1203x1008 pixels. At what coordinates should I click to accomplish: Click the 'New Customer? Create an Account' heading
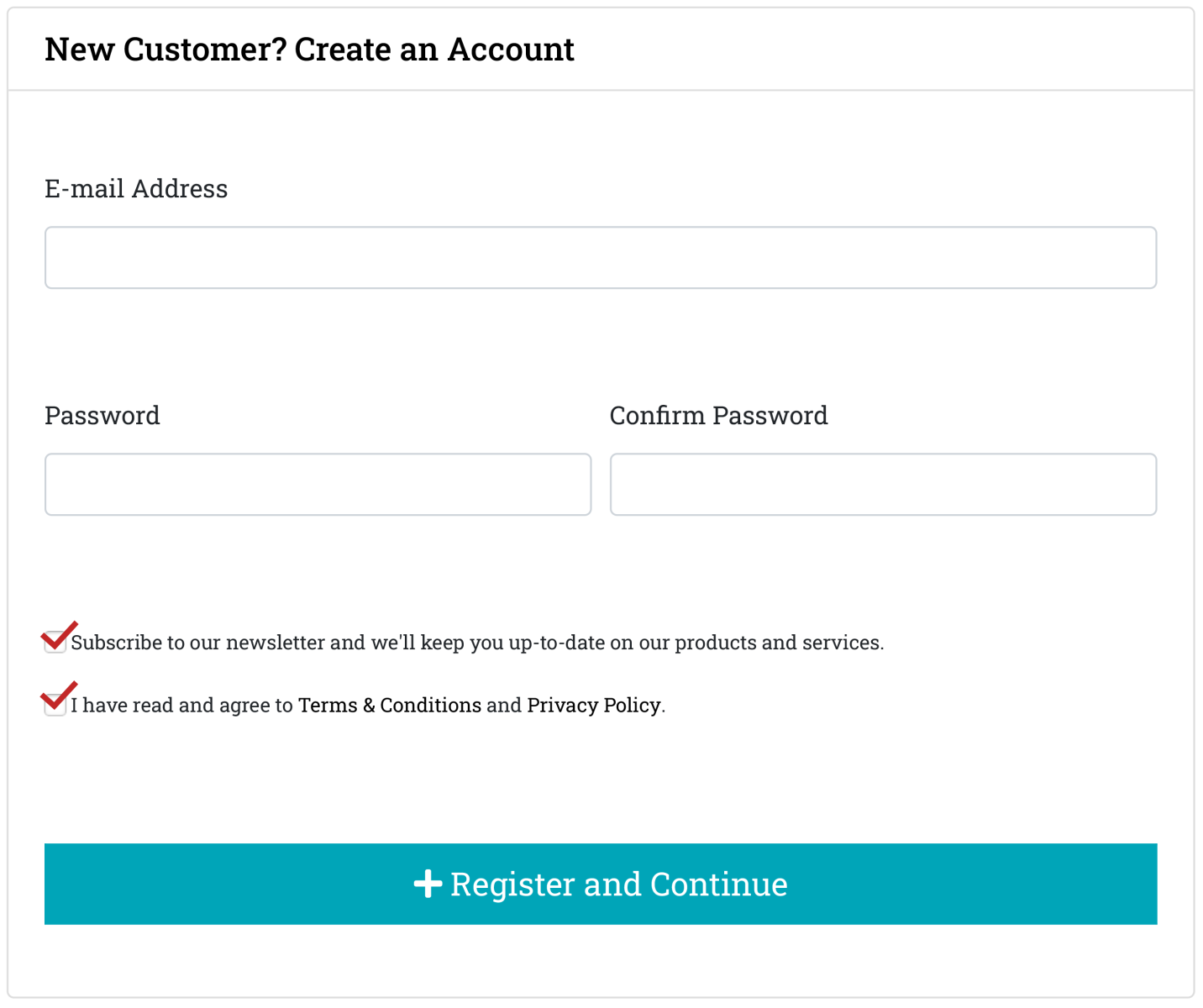point(309,50)
